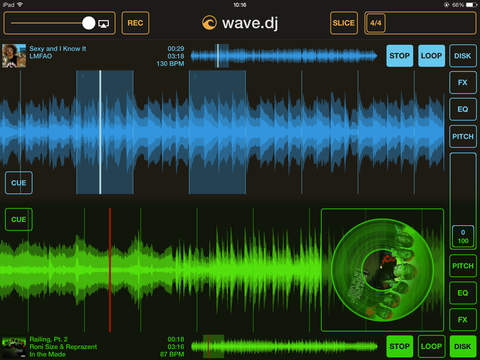Tap the green deck CUE button
480x360 pixels.
tap(19, 219)
